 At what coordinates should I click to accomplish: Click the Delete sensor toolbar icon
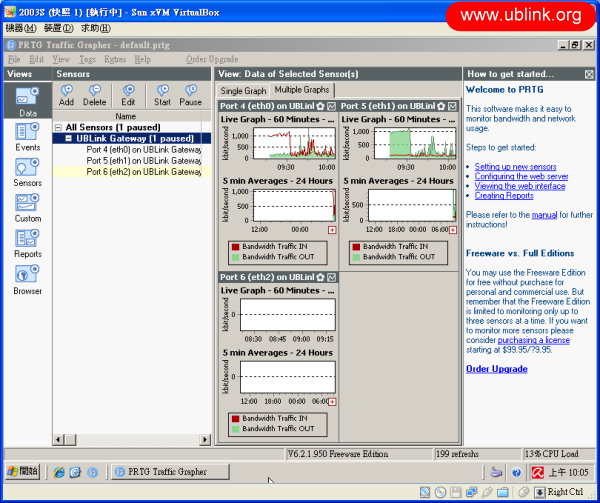tap(95, 95)
